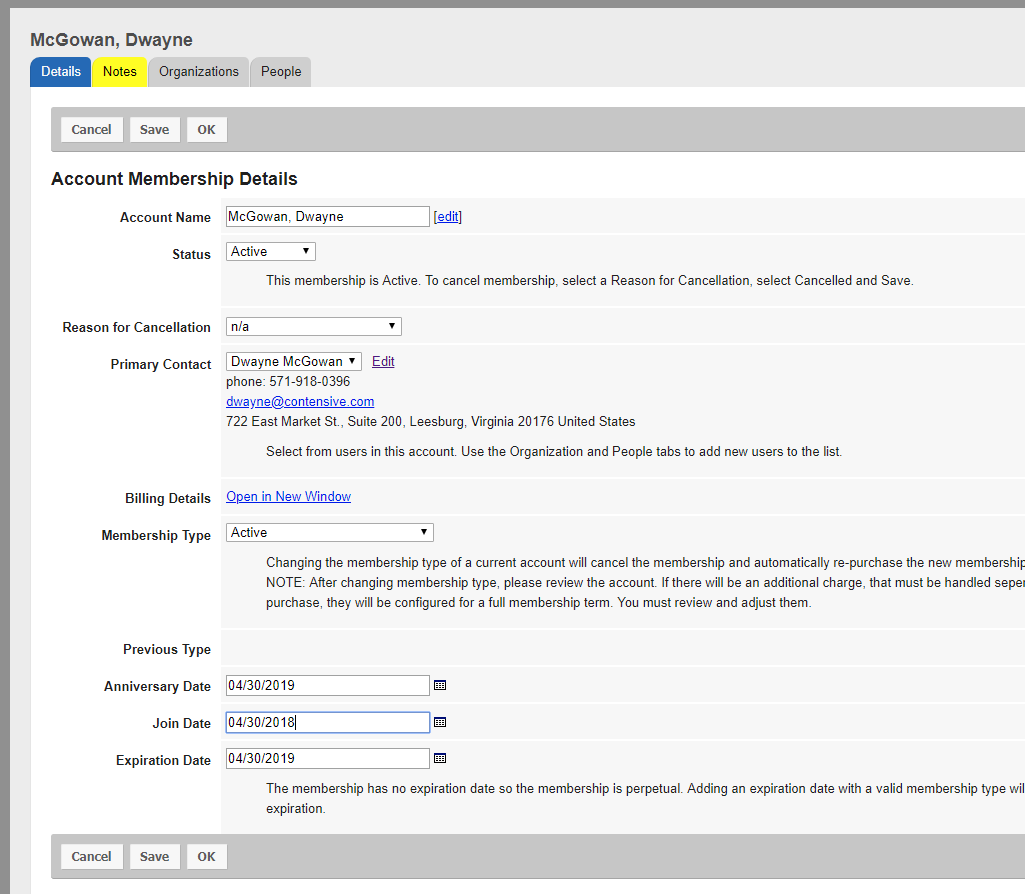Switch to the Details tab
Viewport: 1025px width, 894px height.
point(61,72)
